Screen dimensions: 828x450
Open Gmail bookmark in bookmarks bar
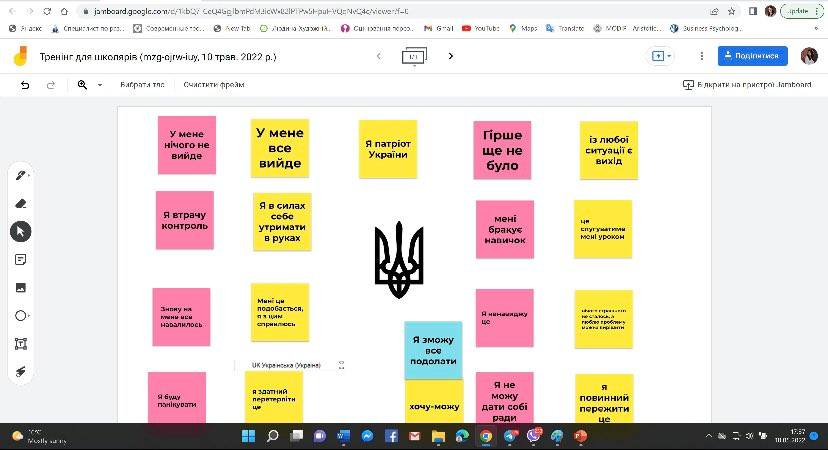point(440,29)
